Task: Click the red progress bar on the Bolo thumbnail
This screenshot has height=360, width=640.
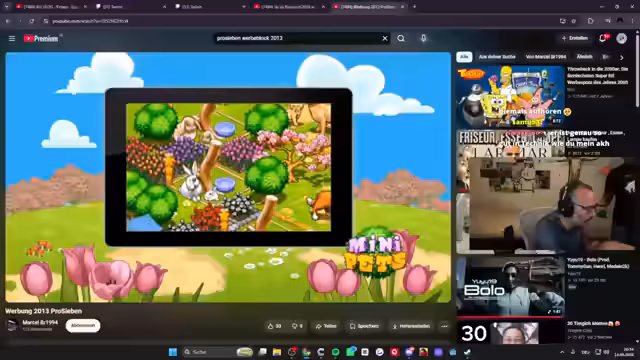Action: [x=511, y=317]
